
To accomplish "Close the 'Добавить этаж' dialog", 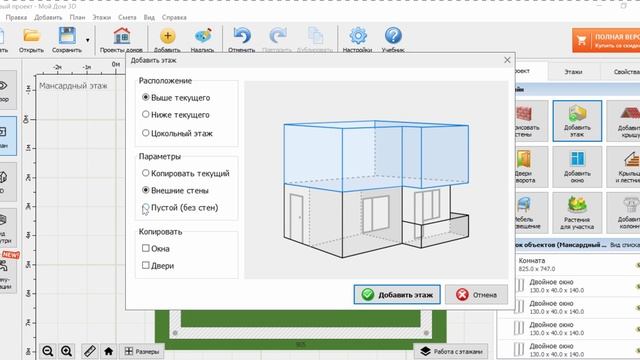I will pyautogui.click(x=507, y=60).
